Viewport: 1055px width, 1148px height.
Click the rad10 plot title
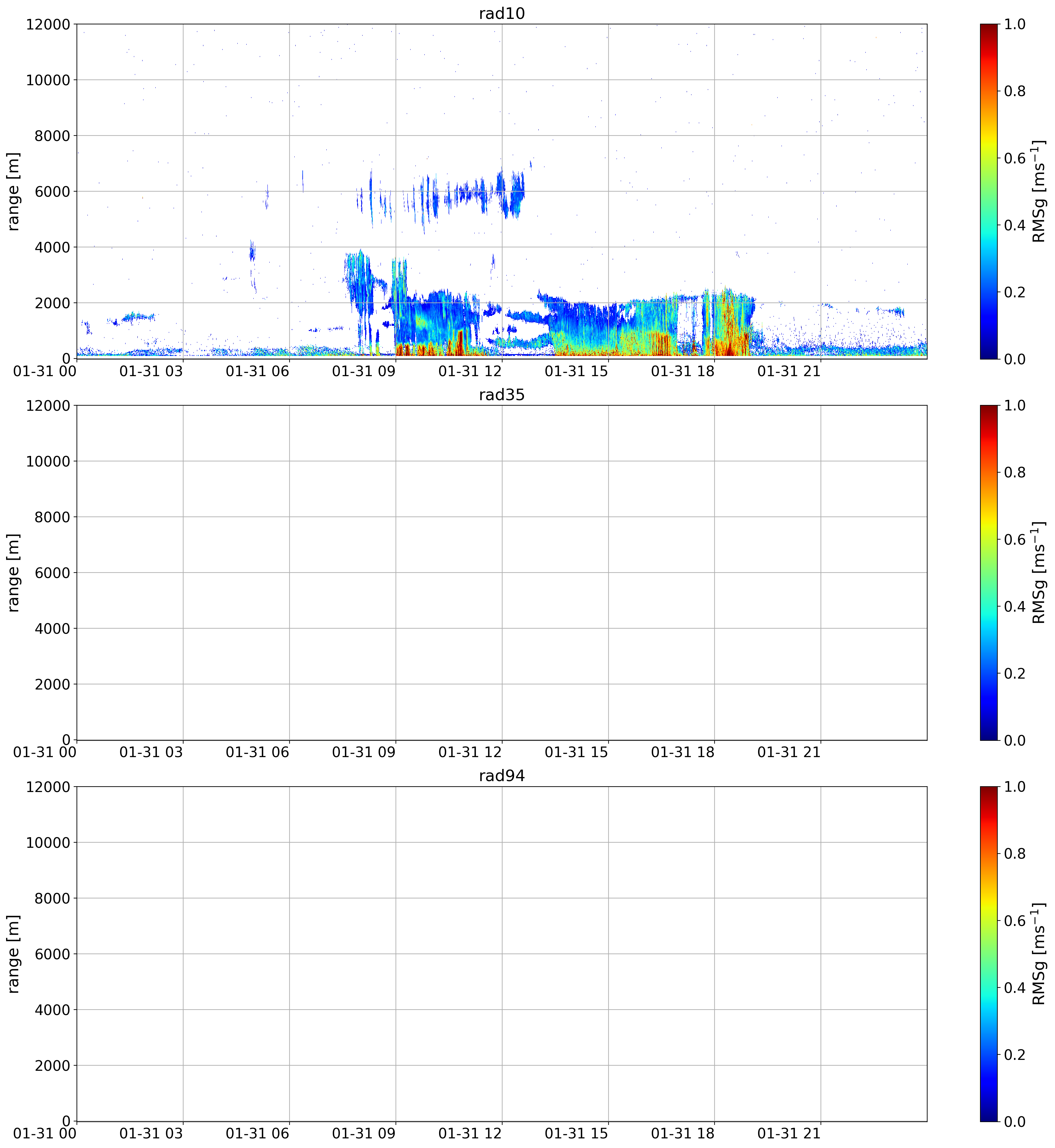pos(501,13)
